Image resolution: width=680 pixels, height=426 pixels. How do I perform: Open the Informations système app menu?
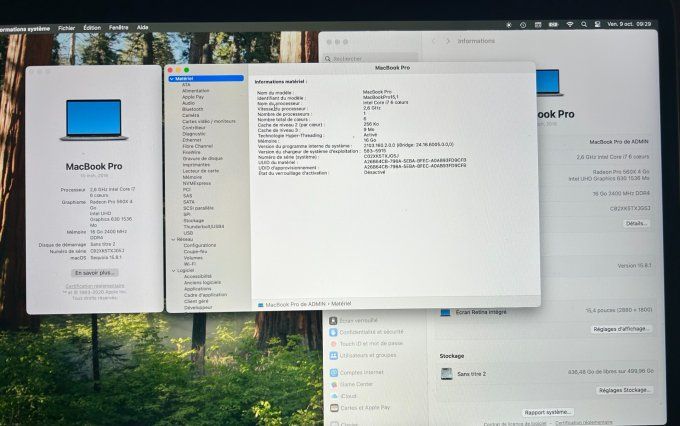tap(25, 29)
